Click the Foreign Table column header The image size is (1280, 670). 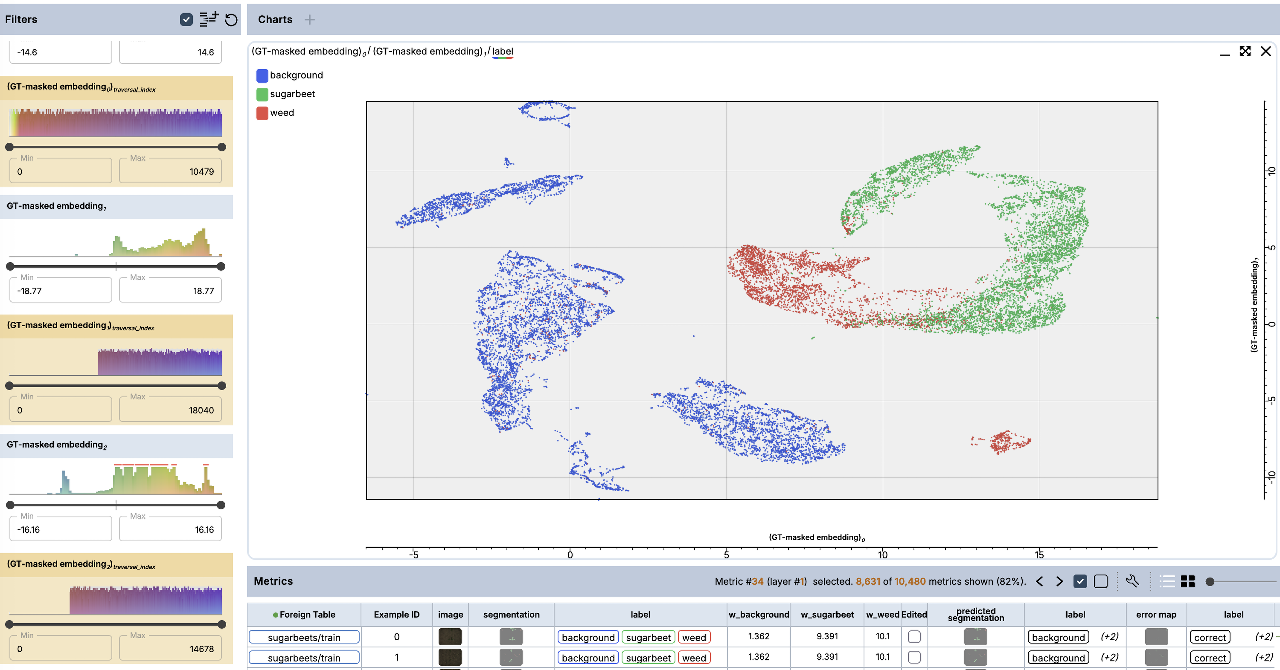[x=304, y=614]
